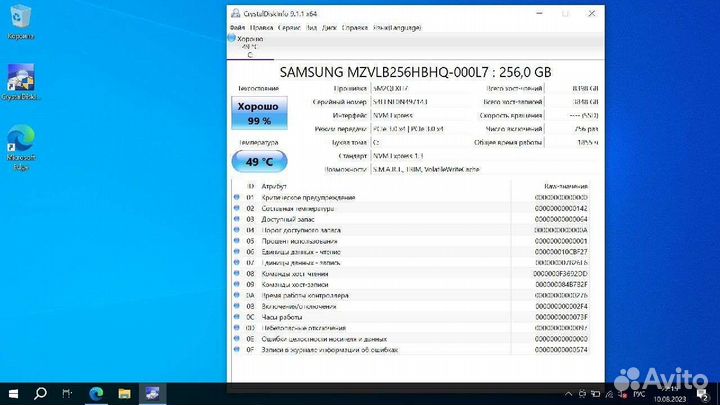Image resolution: width=720 pixels, height=405 pixels.
Task: Click the status dot of attribute 0A
Action: [236, 295]
